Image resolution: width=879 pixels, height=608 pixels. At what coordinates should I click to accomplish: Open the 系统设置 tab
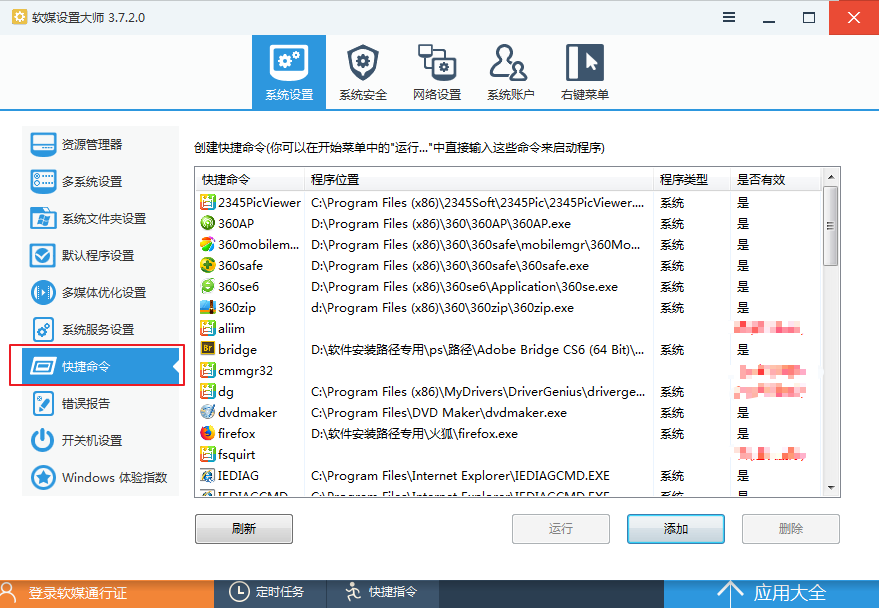coord(289,72)
